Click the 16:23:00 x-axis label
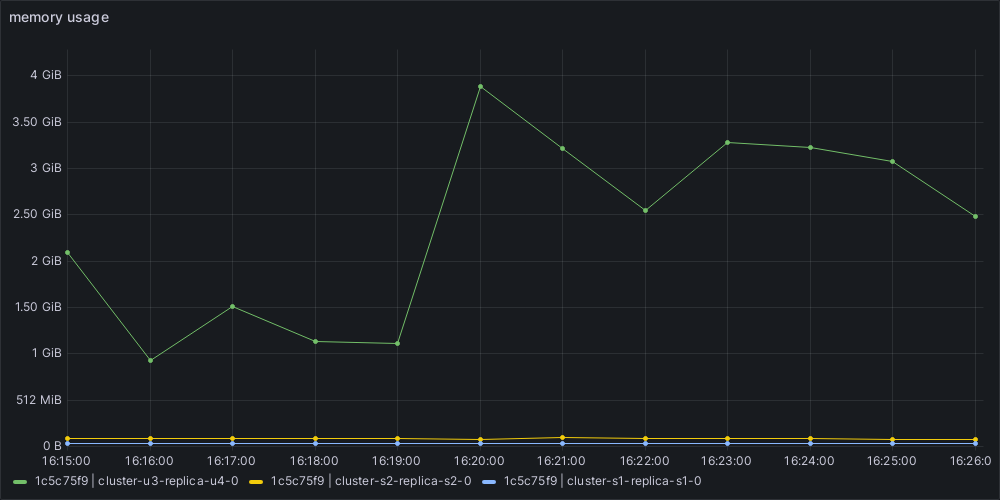Viewport: 1000px width, 500px height. coord(726,460)
